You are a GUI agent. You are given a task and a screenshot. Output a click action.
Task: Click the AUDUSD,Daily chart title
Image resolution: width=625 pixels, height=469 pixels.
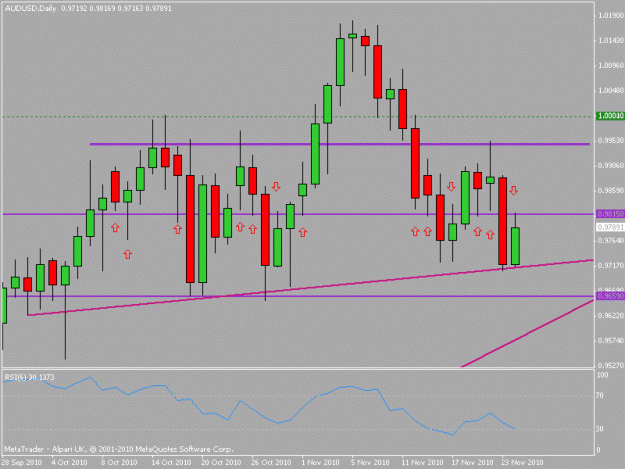point(31,8)
